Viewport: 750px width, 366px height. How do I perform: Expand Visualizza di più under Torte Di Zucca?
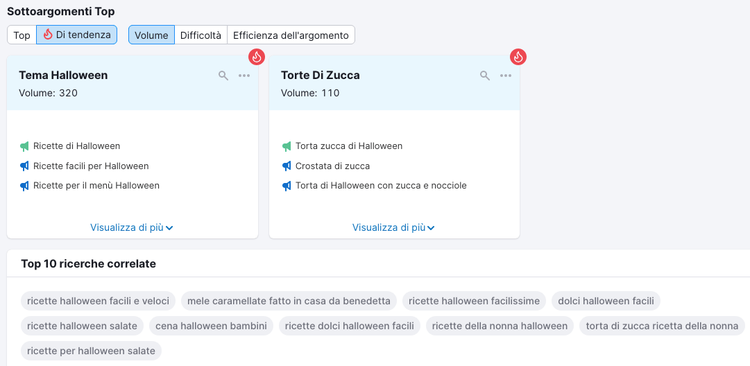[x=393, y=228]
